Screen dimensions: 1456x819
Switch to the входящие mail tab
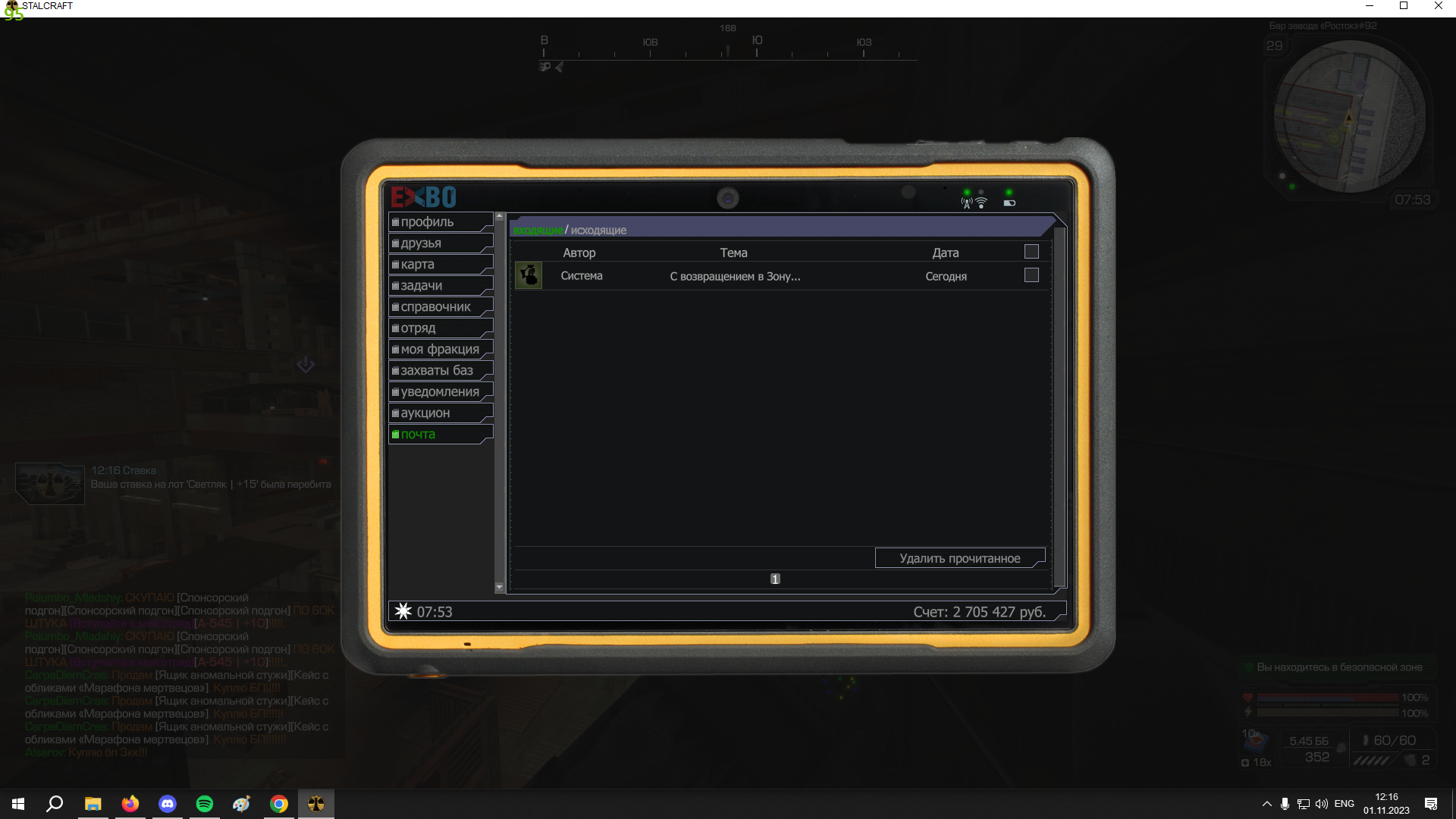pyautogui.click(x=538, y=231)
